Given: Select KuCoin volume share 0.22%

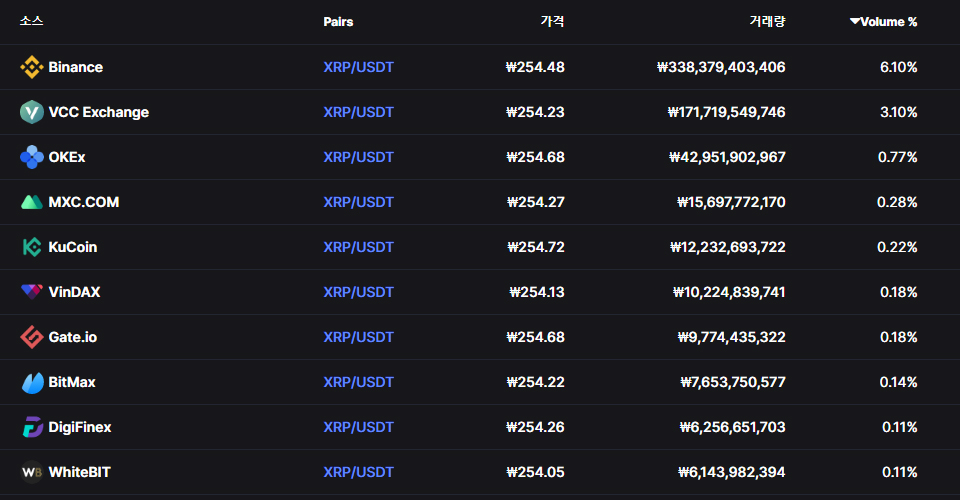Looking at the screenshot, I should (x=897, y=247).
